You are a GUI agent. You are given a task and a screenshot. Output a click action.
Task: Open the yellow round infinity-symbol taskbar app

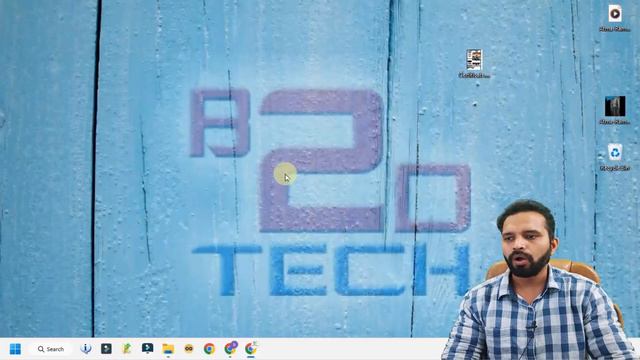(x=189, y=349)
